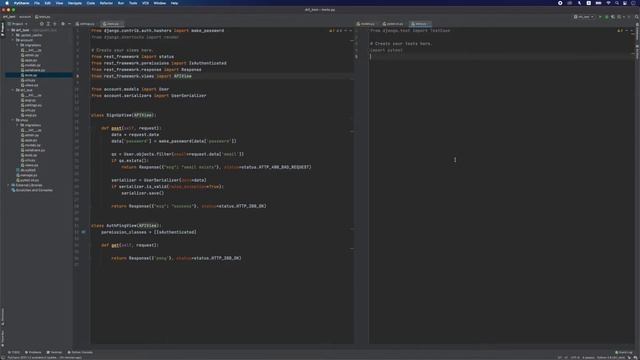This screenshot has width=640, height=360.
Task: Open the View menu
Action: point(60,3)
